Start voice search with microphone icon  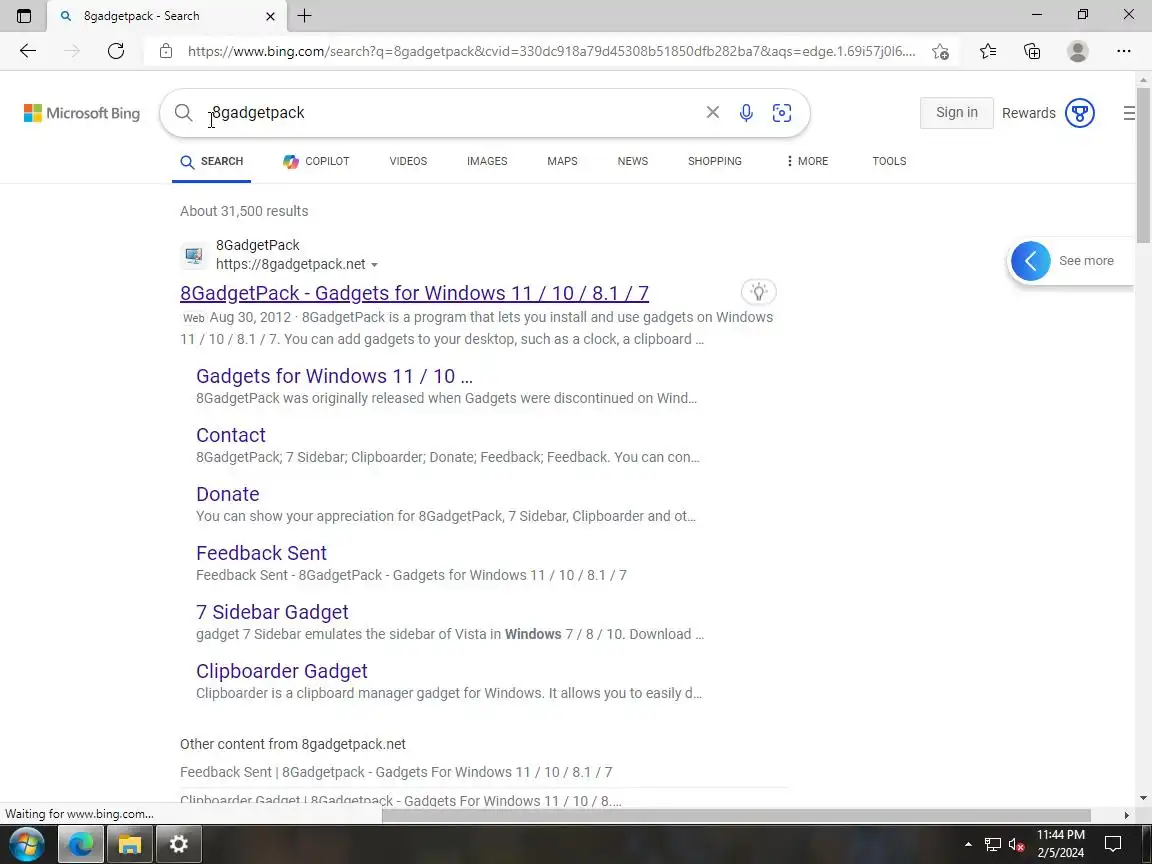(746, 112)
